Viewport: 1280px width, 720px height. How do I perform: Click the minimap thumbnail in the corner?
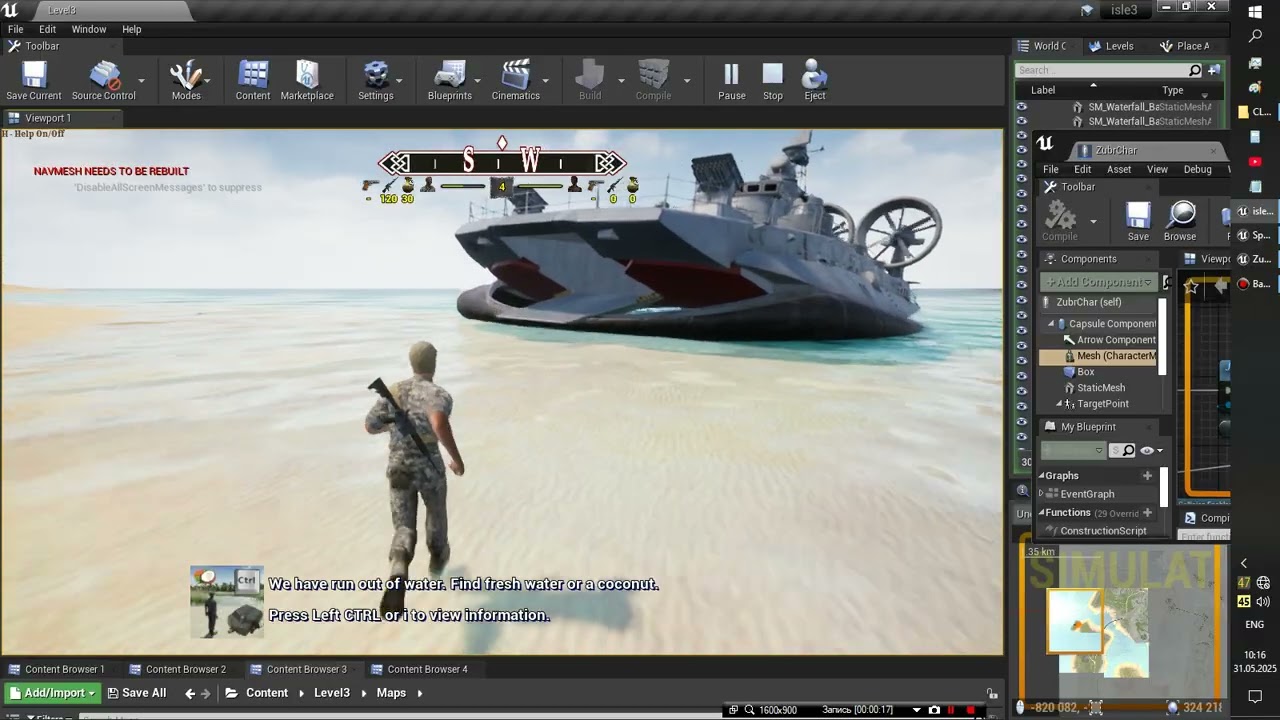point(1074,620)
